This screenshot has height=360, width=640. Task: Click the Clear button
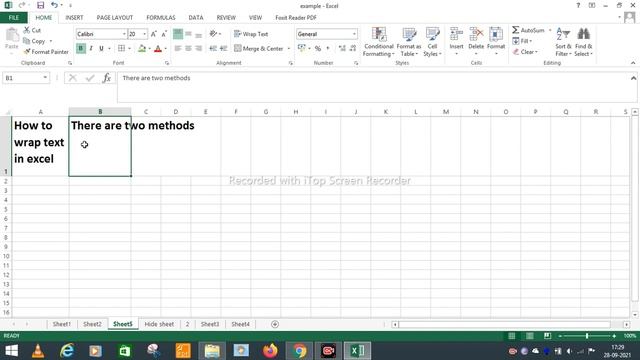[x=525, y=52]
